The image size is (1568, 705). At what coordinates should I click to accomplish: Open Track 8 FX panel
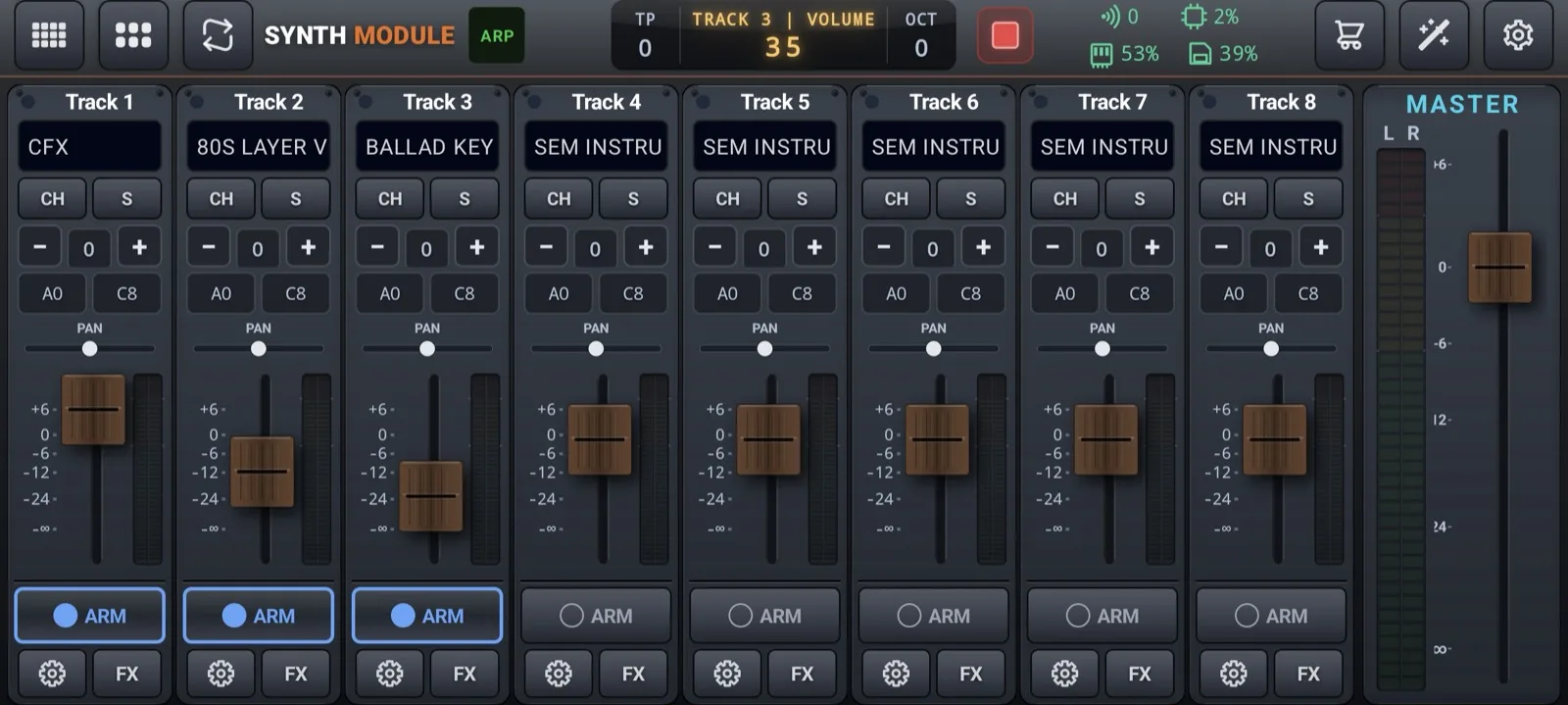coord(1307,674)
